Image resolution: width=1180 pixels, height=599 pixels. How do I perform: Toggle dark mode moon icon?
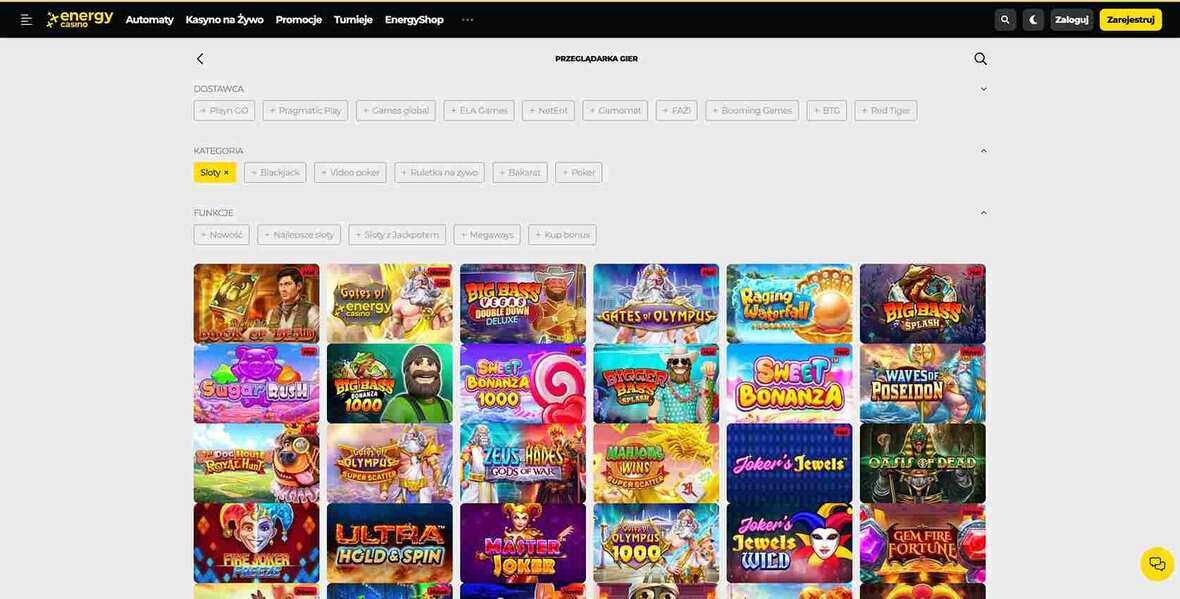[x=1033, y=20]
